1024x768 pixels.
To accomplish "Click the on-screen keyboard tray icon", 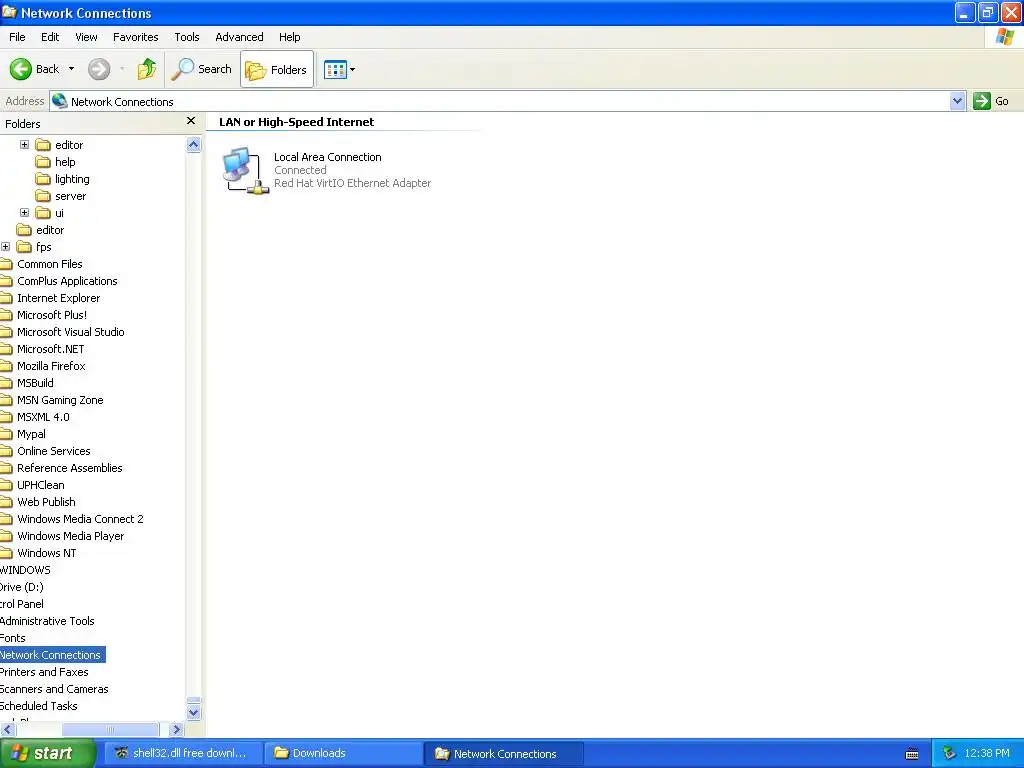I will coord(912,754).
